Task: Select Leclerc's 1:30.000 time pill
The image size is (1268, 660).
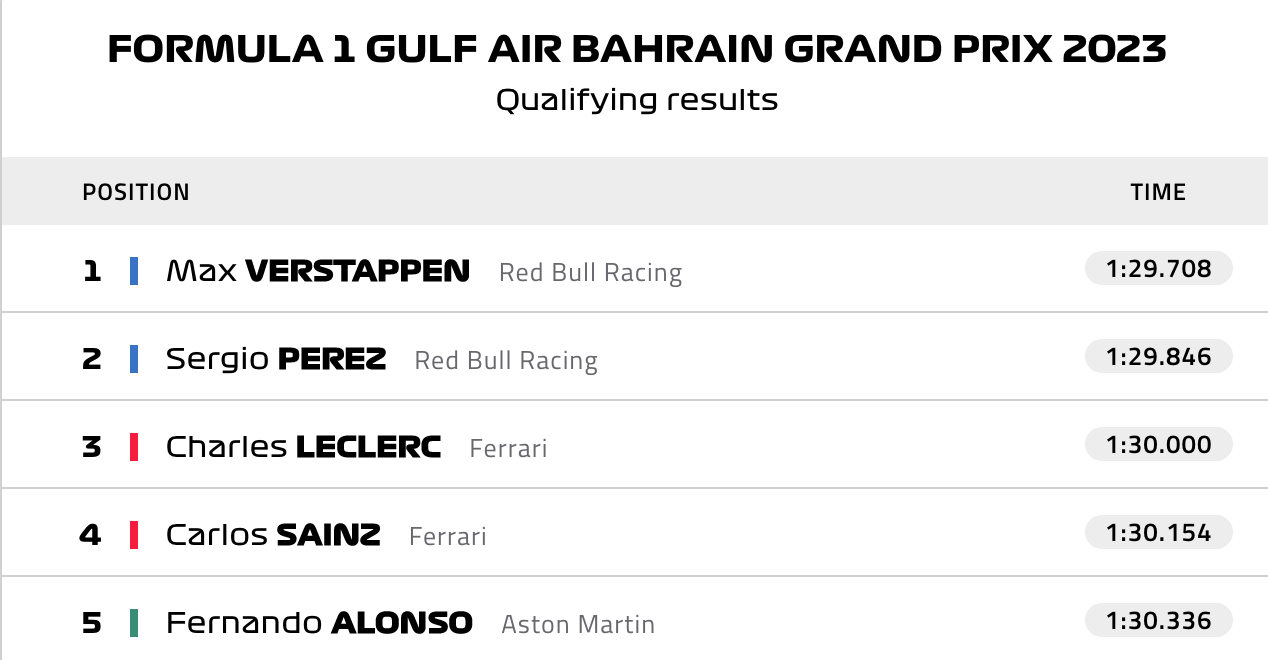Action: pyautogui.click(x=1158, y=445)
